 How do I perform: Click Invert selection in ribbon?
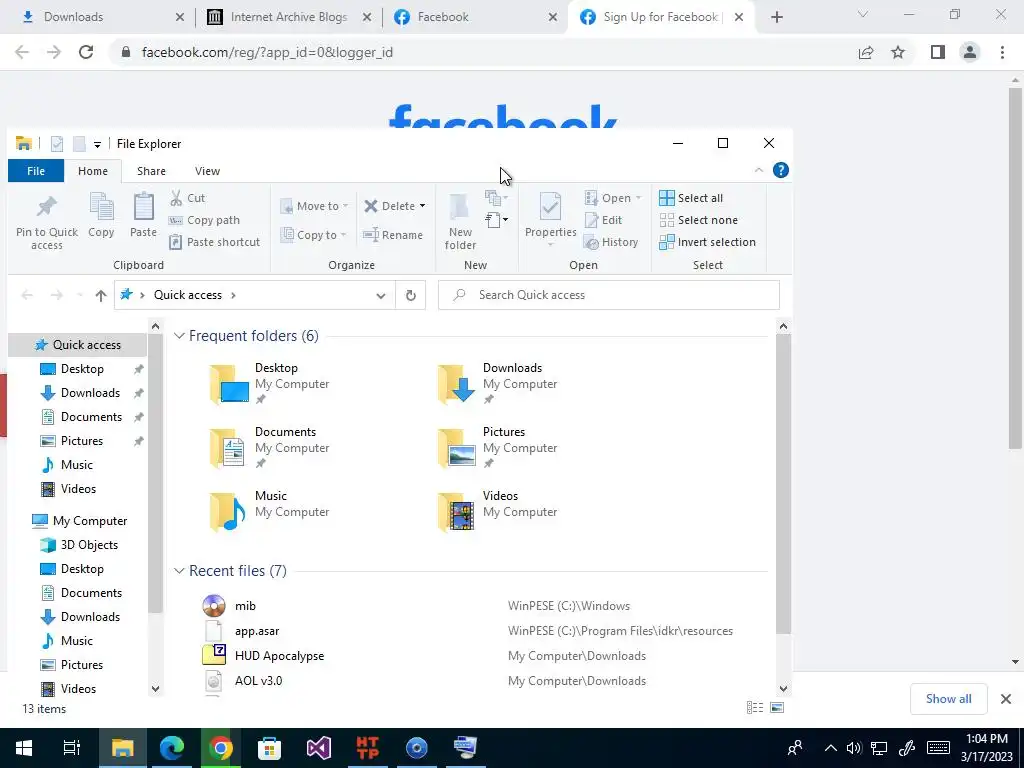pos(707,242)
